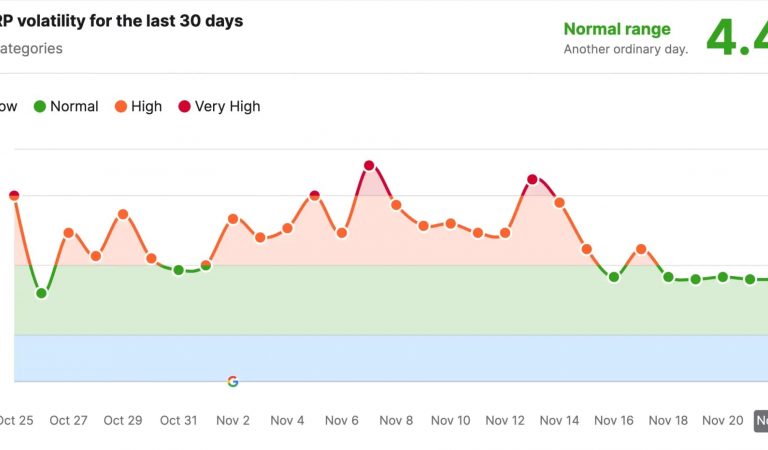Viewport: 768px width, 450px height.
Task: Toggle the Normal legend series
Action: [74, 106]
